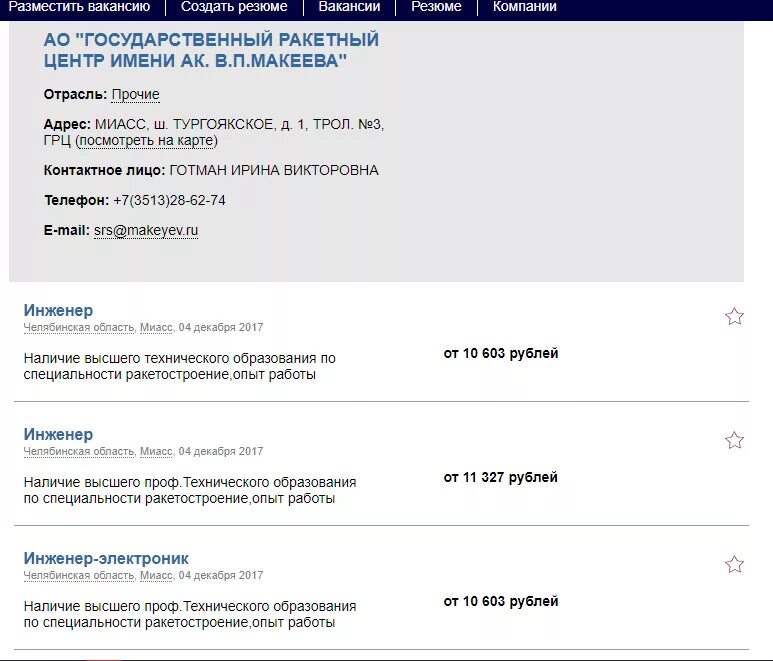Click Миасс in the 11 327 рублей Инженер listing
The height and width of the screenshot is (661, 773).
[x=156, y=452]
